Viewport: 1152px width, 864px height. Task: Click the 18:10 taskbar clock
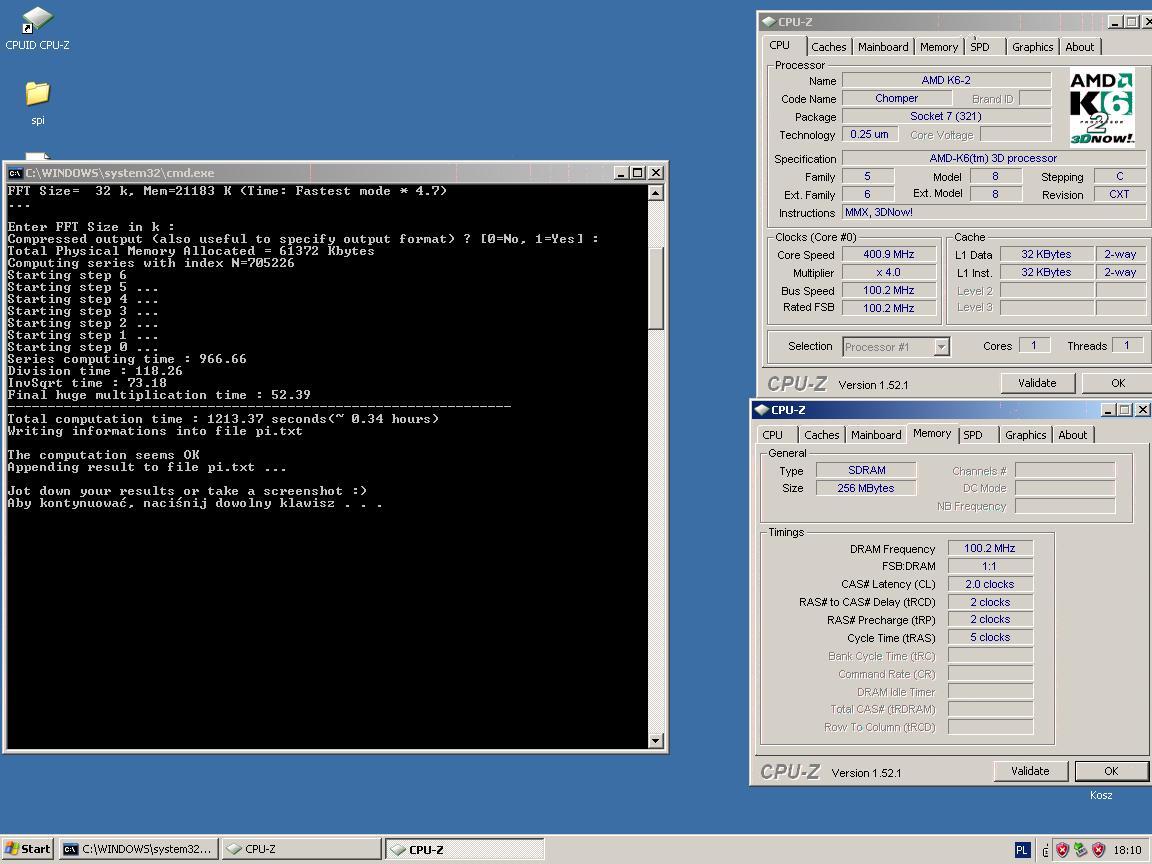pyautogui.click(x=1127, y=850)
